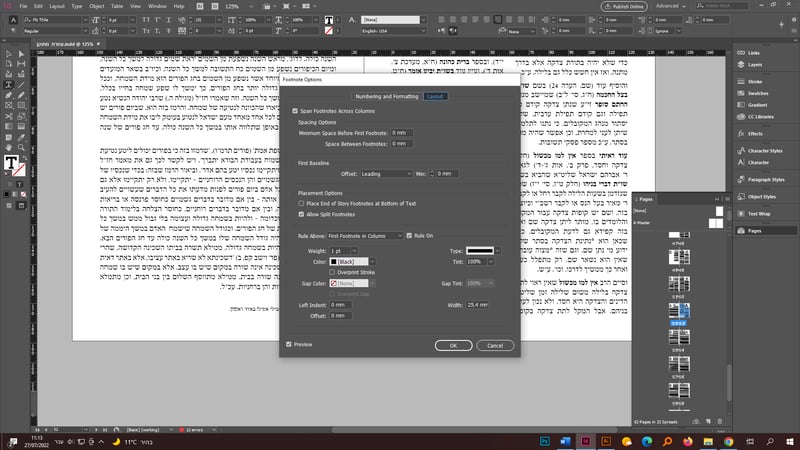
Task: Open InDesign from the Windows taskbar
Action: pos(586,441)
